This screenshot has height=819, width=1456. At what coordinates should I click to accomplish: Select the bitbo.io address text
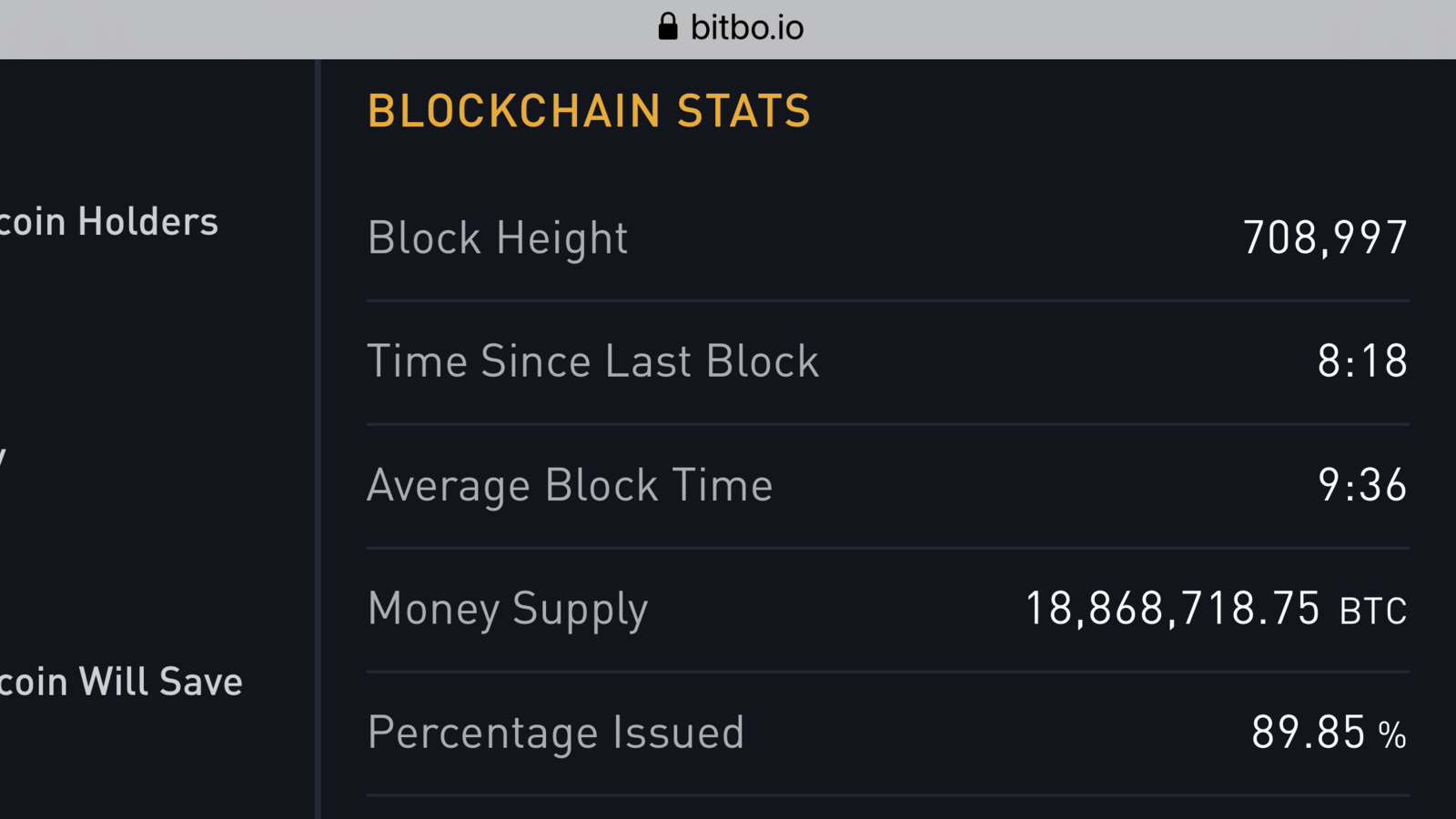coord(747,27)
